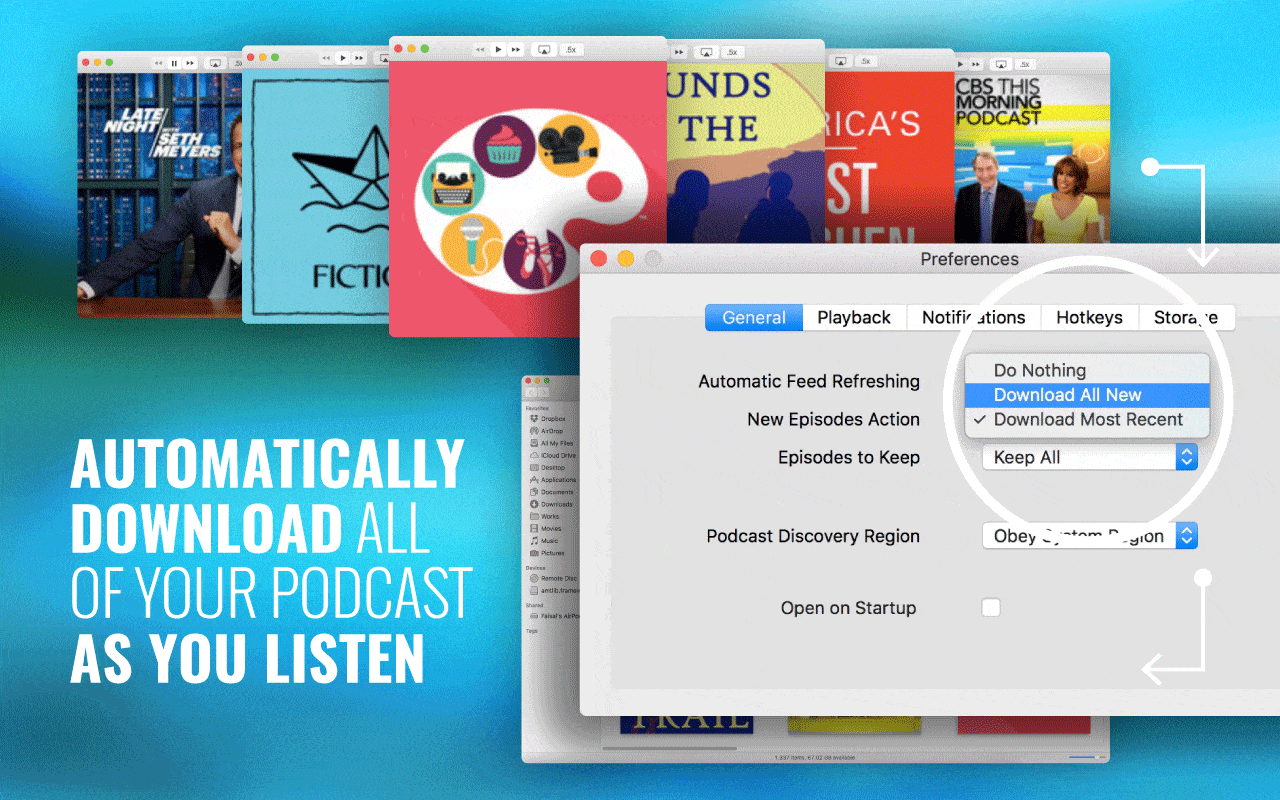Rewind in the Late Night player window
Viewport: 1280px width, 800px height.
click(158, 63)
